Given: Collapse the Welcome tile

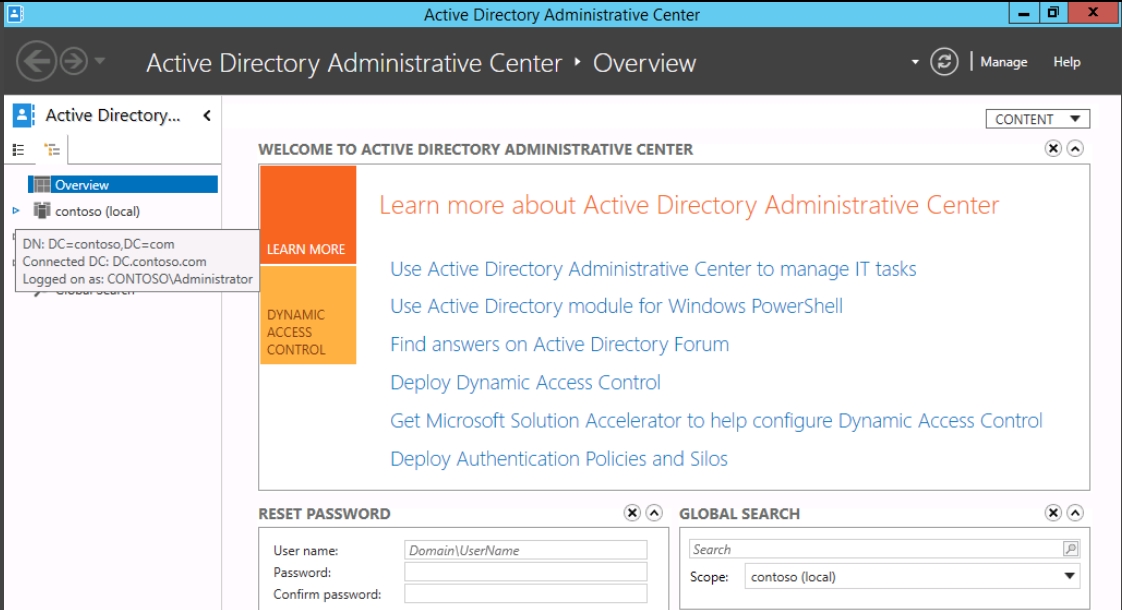Looking at the screenshot, I should point(1075,148).
